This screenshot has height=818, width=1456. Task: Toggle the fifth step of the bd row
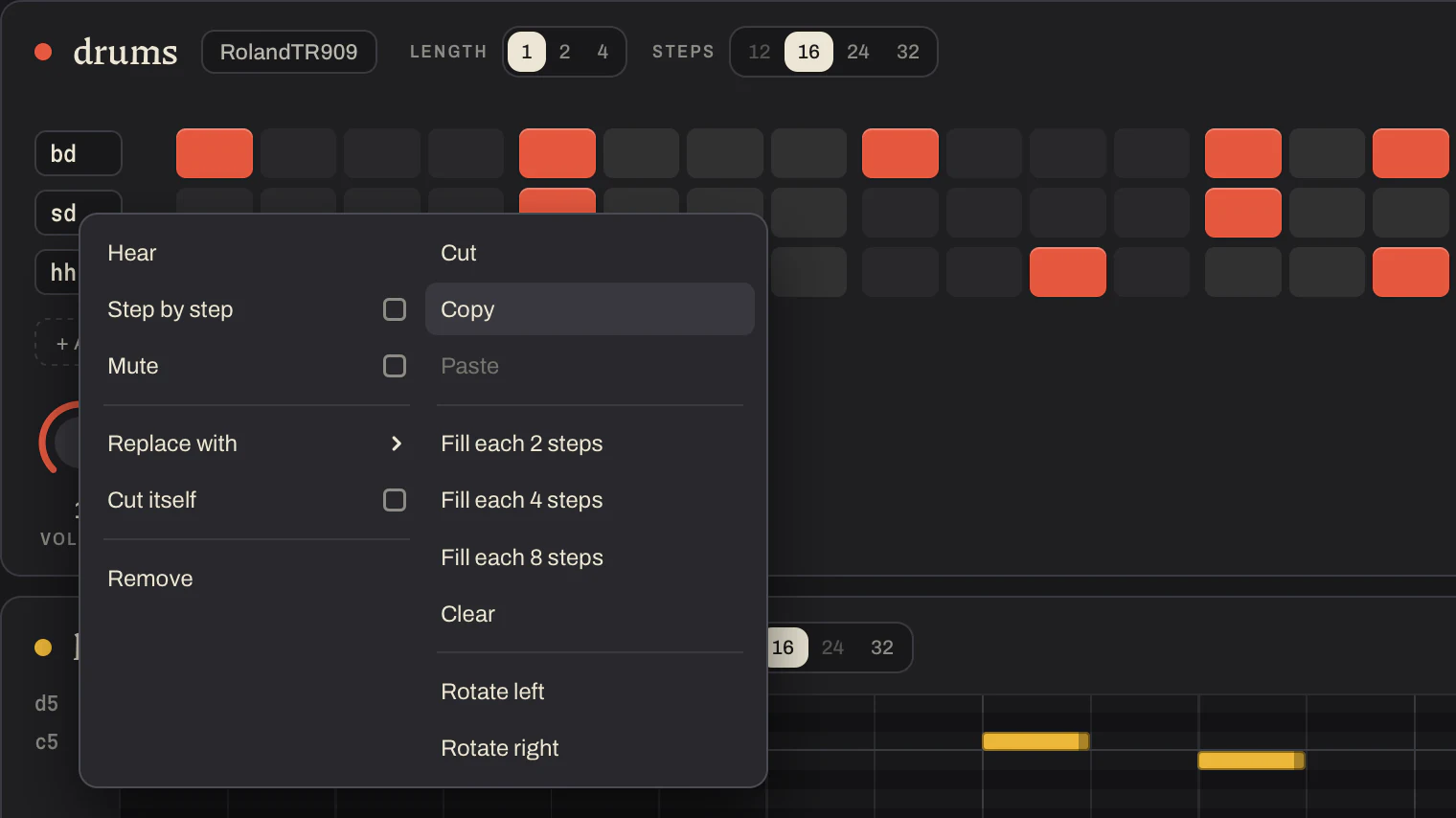(557, 153)
